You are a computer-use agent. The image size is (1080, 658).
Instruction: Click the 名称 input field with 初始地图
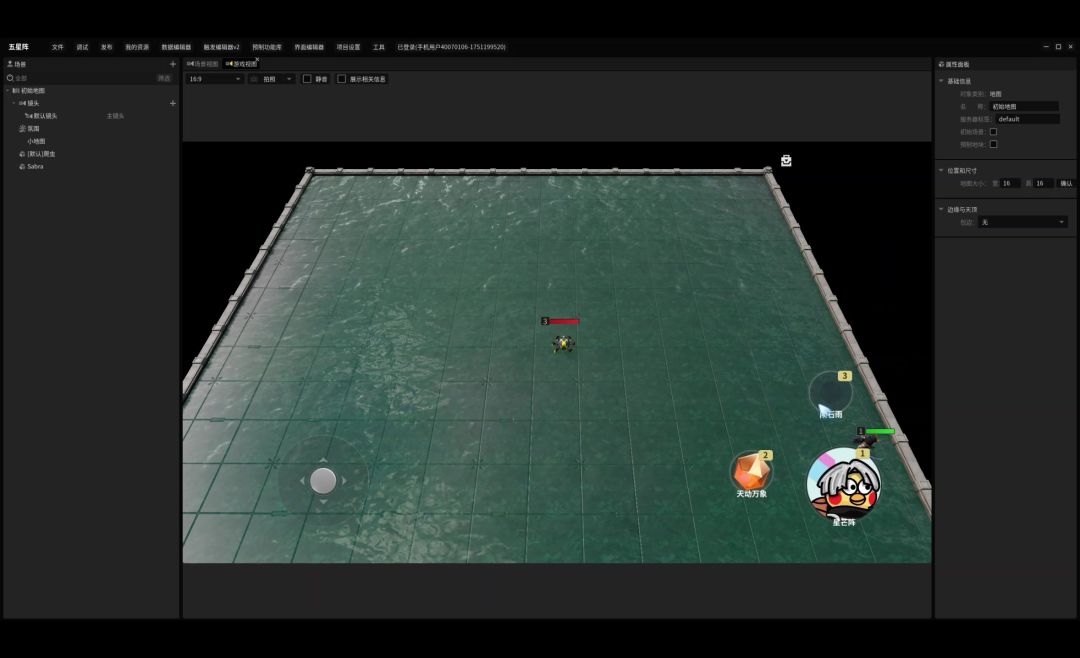tap(1024, 106)
